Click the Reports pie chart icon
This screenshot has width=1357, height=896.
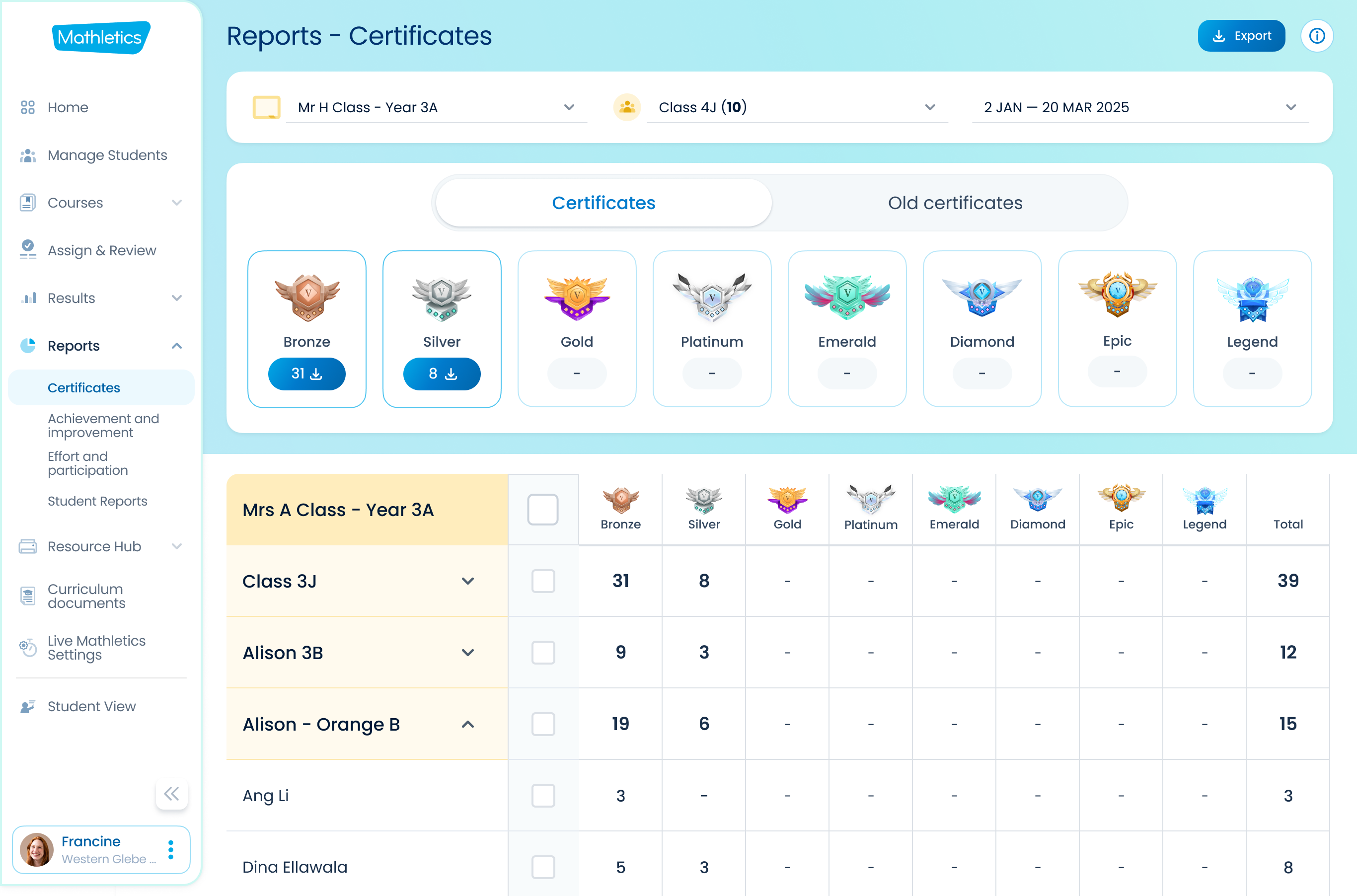(x=27, y=346)
